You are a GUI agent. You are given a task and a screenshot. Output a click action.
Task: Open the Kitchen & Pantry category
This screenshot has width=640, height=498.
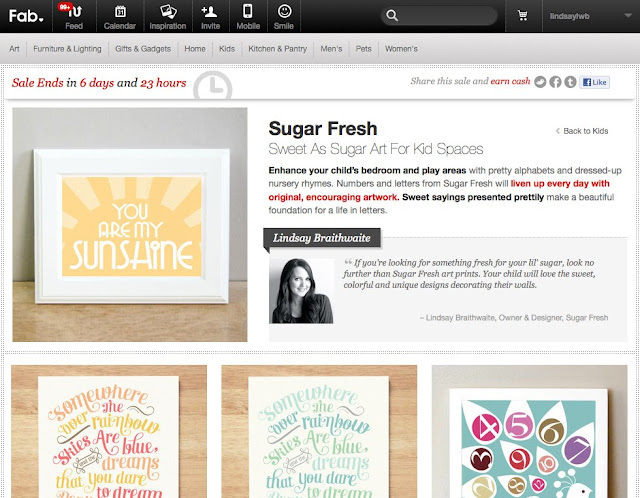point(278,49)
